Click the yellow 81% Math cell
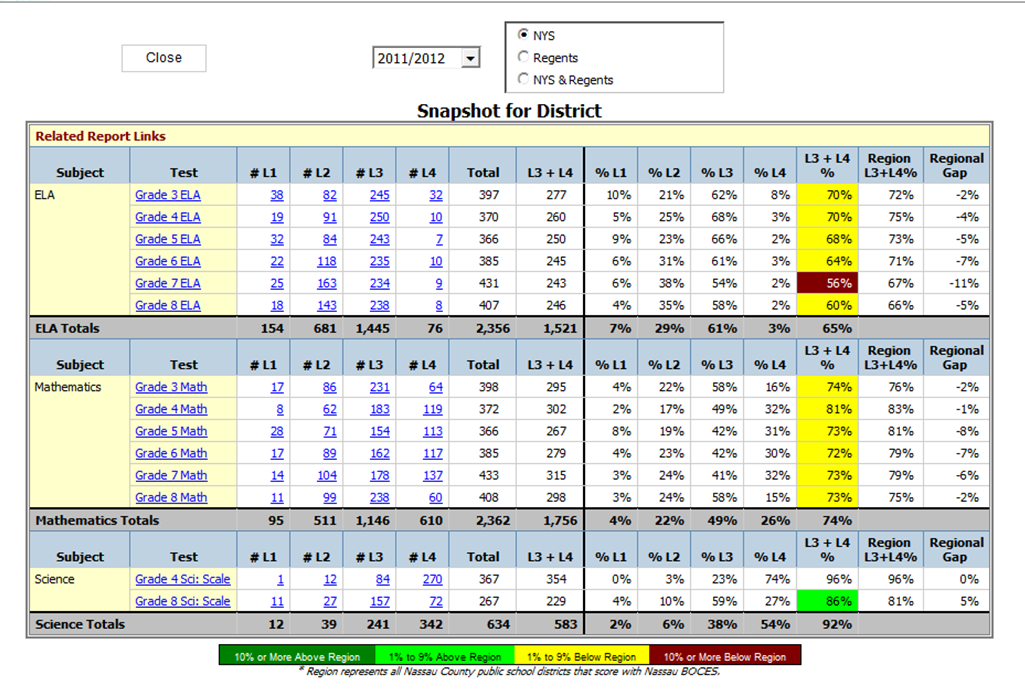The image size is (1025, 698). pyautogui.click(x=828, y=409)
